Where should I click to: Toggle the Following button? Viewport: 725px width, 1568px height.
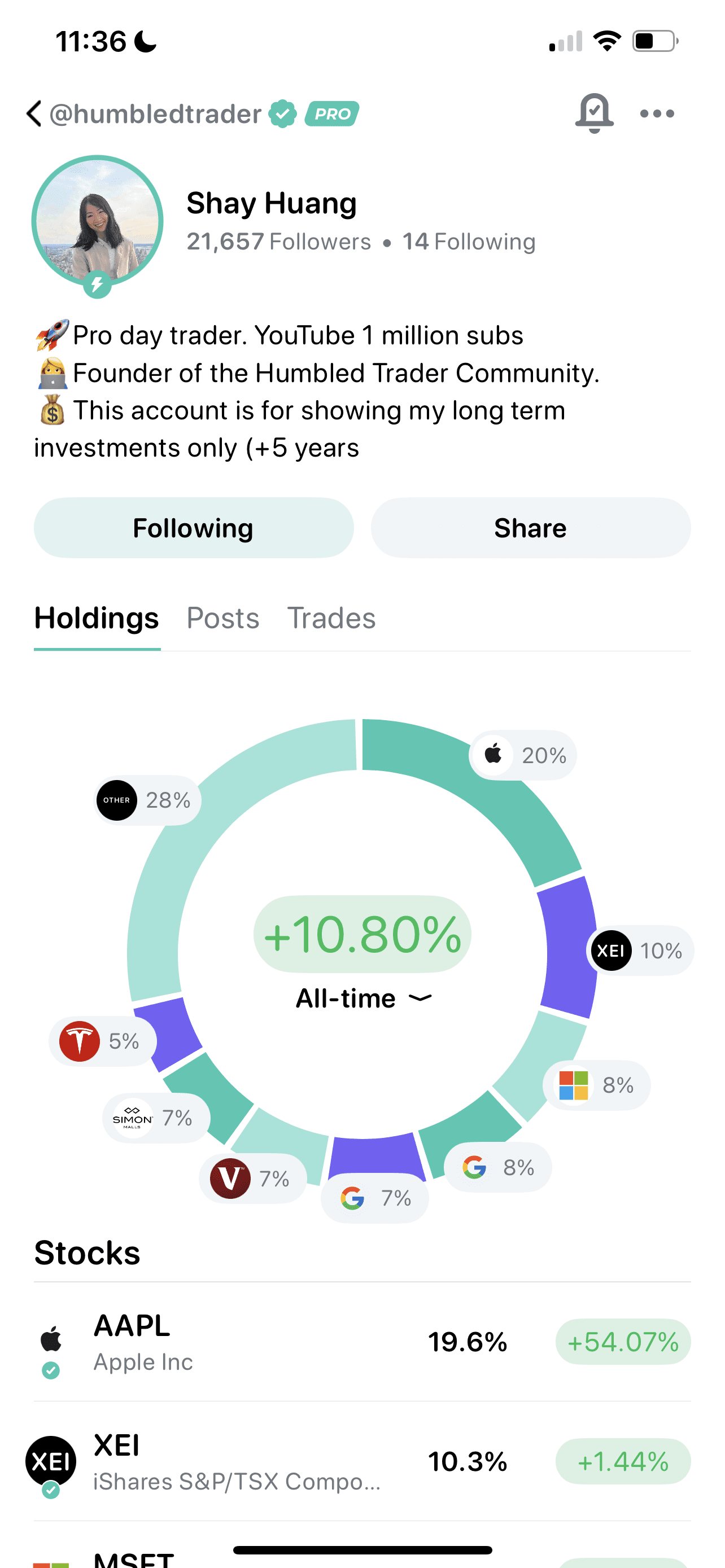194,528
